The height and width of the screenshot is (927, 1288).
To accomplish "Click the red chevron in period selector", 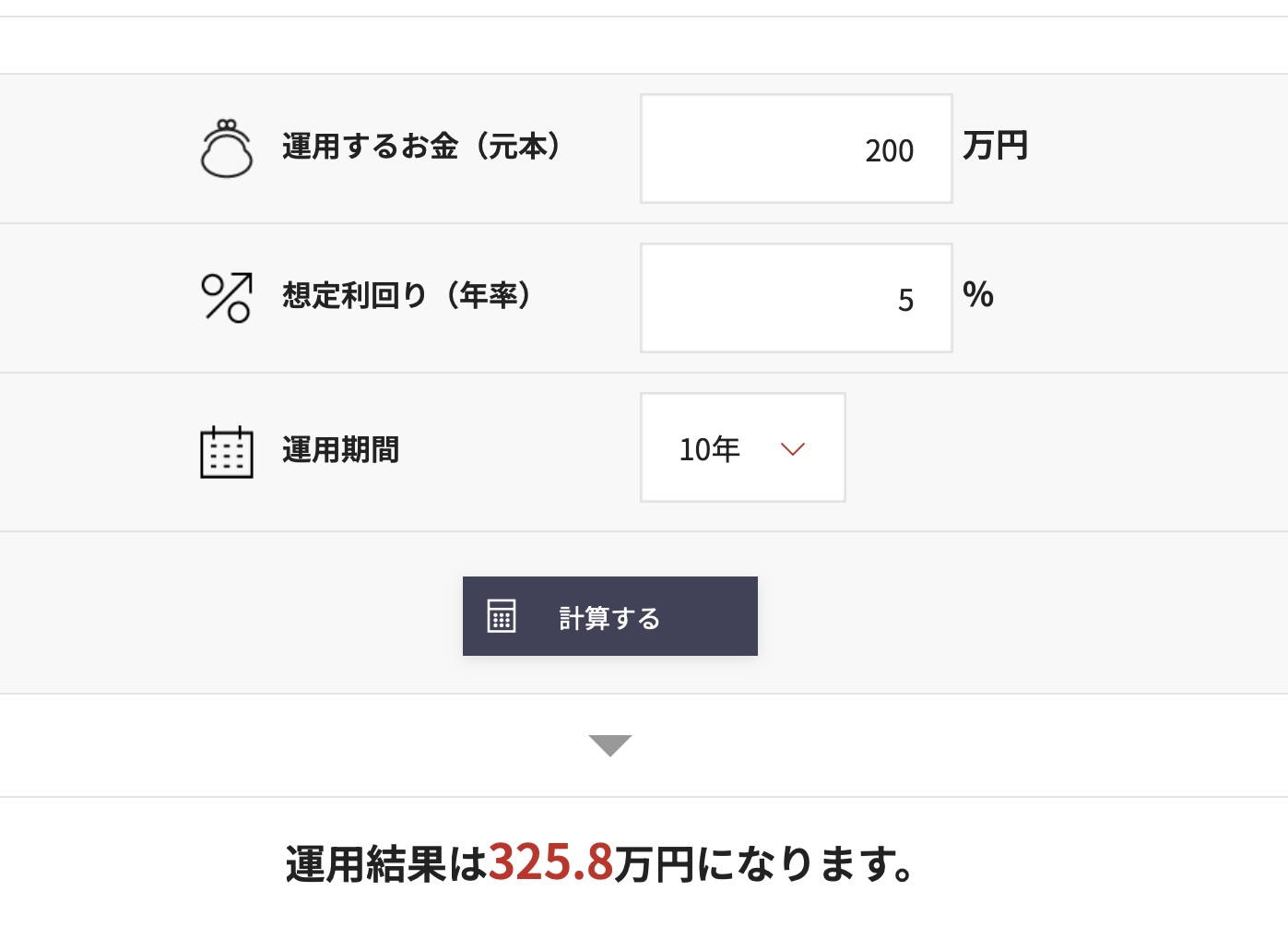I will click(x=793, y=449).
